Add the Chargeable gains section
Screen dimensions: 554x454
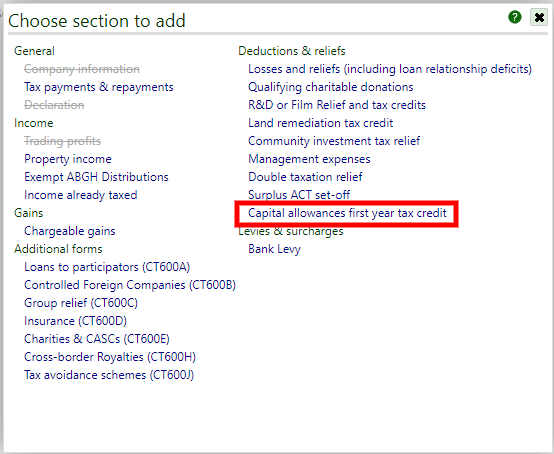(70, 231)
